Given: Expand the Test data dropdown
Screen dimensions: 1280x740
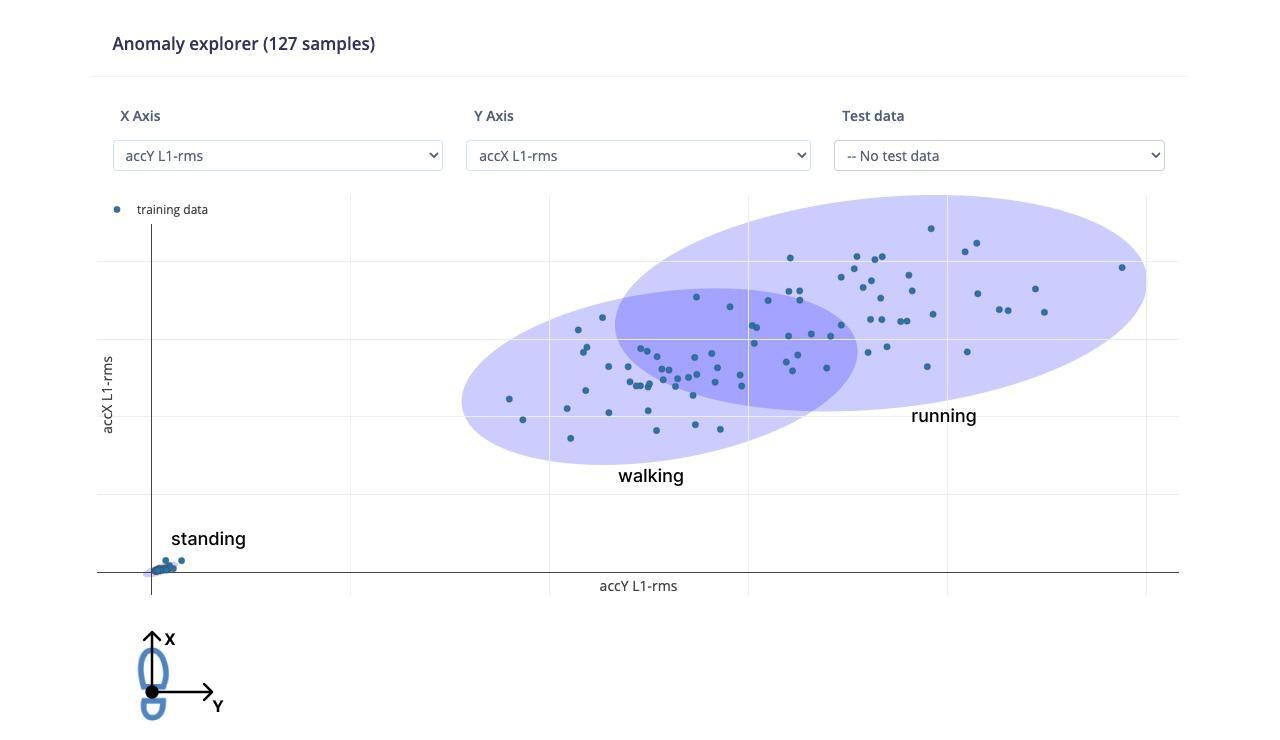Looking at the screenshot, I should [999, 155].
